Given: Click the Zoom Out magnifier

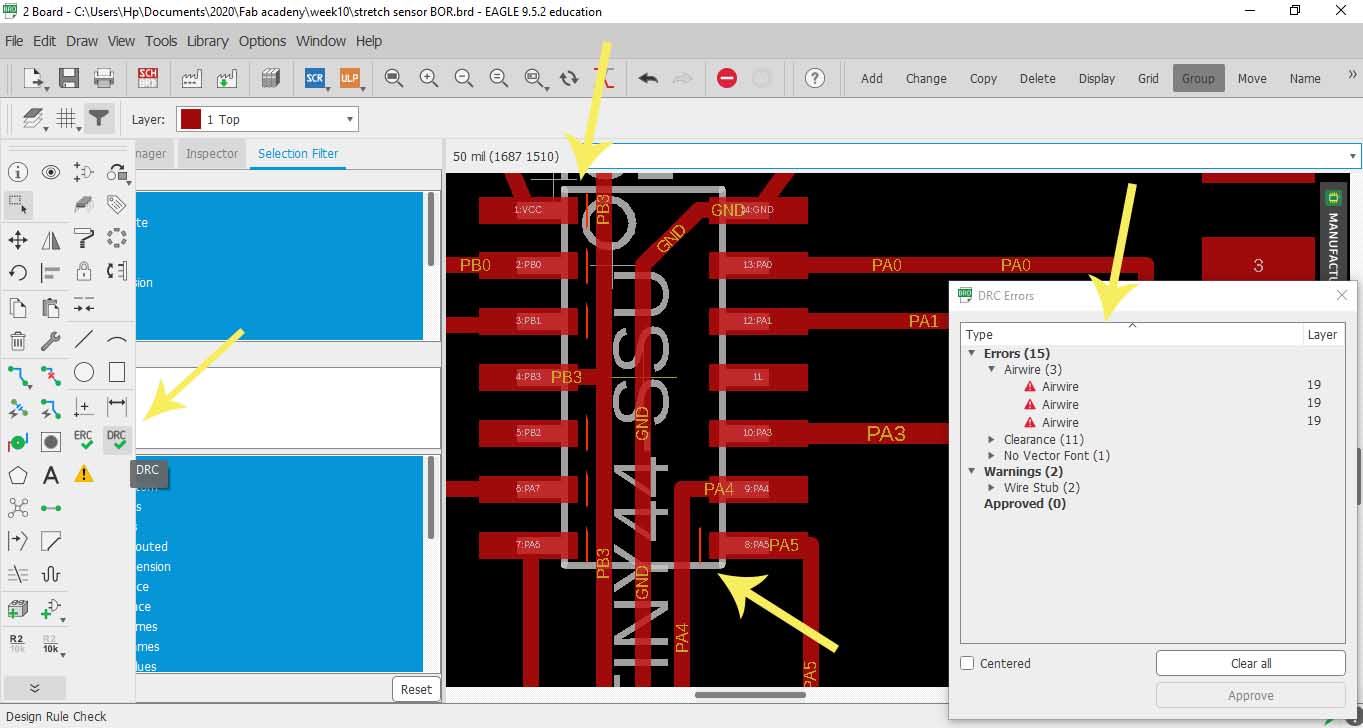Looking at the screenshot, I should point(463,78).
